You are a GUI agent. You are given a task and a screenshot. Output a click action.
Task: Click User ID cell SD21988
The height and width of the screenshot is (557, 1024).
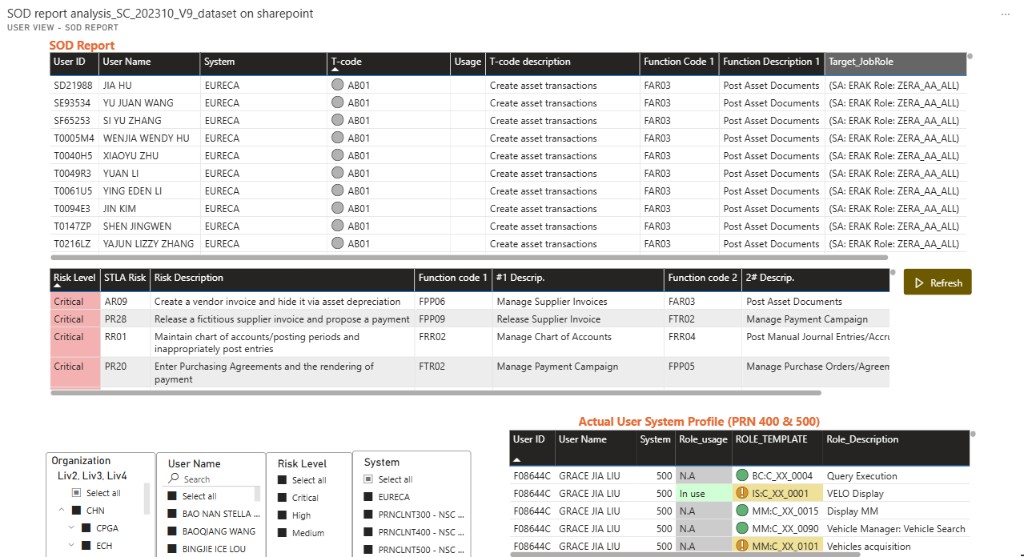pos(73,85)
